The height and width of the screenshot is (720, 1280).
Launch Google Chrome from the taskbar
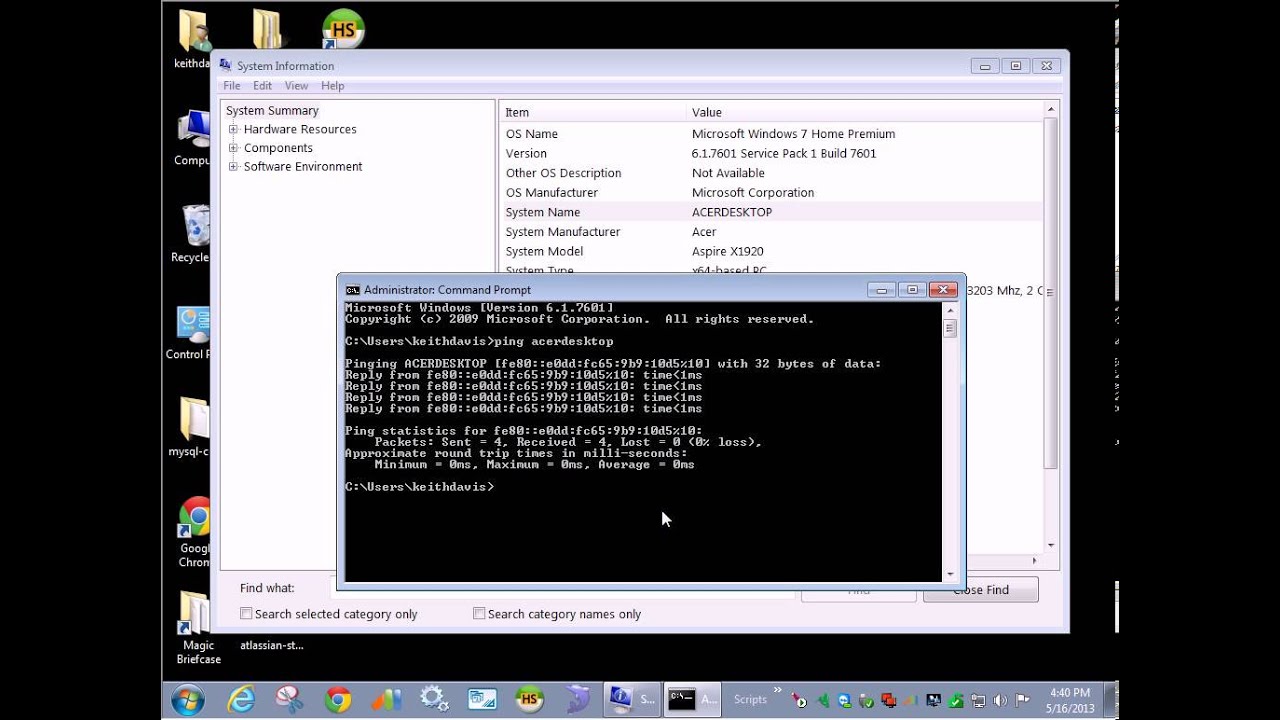339,699
